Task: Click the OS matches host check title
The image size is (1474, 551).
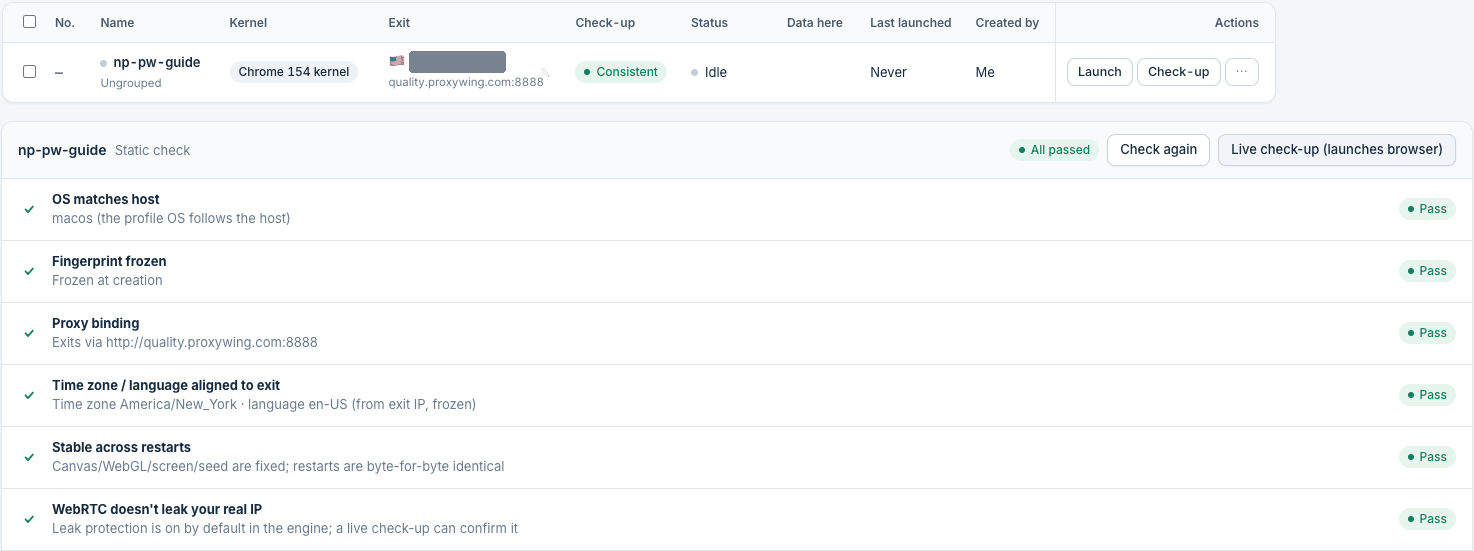Action: (x=106, y=199)
